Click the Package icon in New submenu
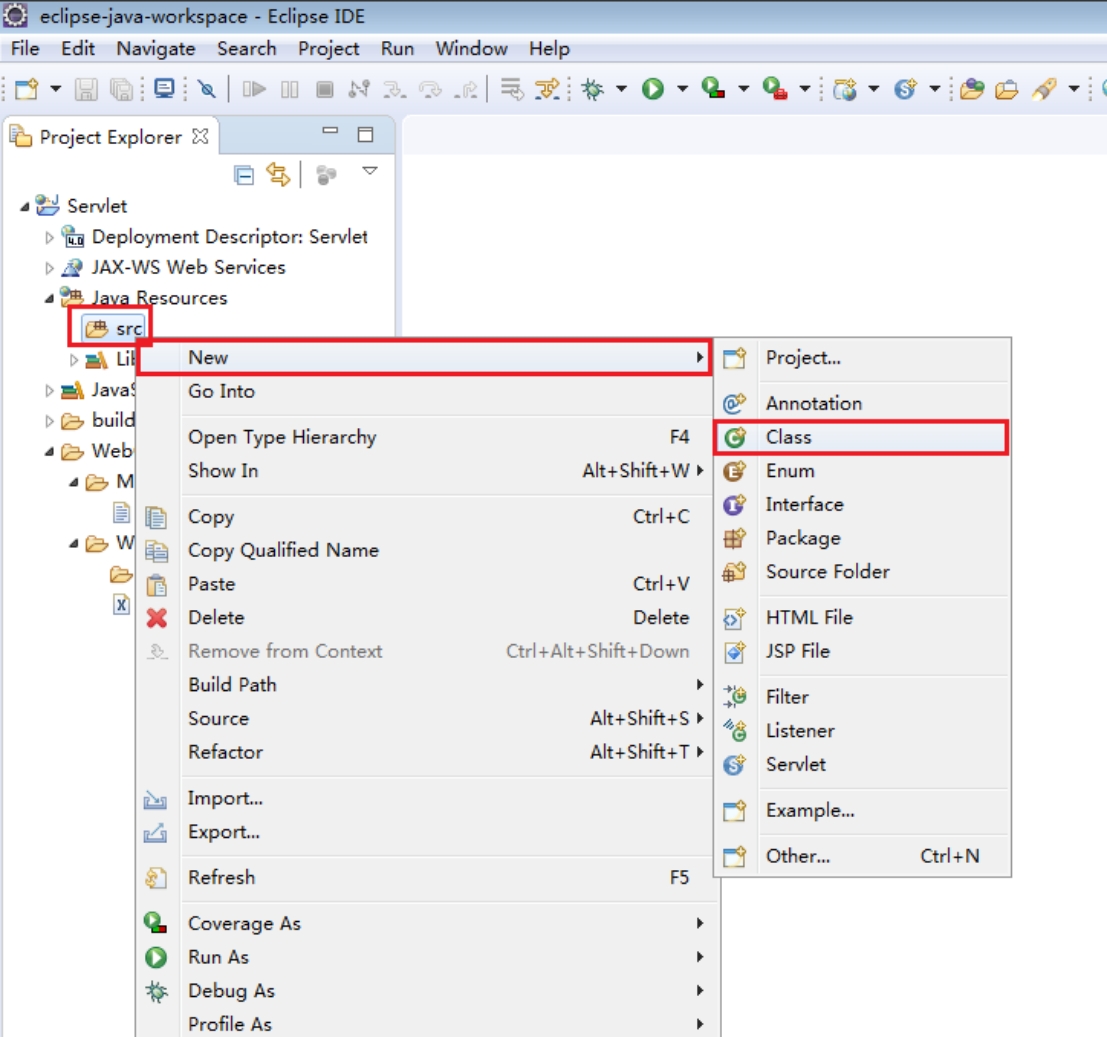Viewport: 1107px width, 1037px height. [x=735, y=539]
